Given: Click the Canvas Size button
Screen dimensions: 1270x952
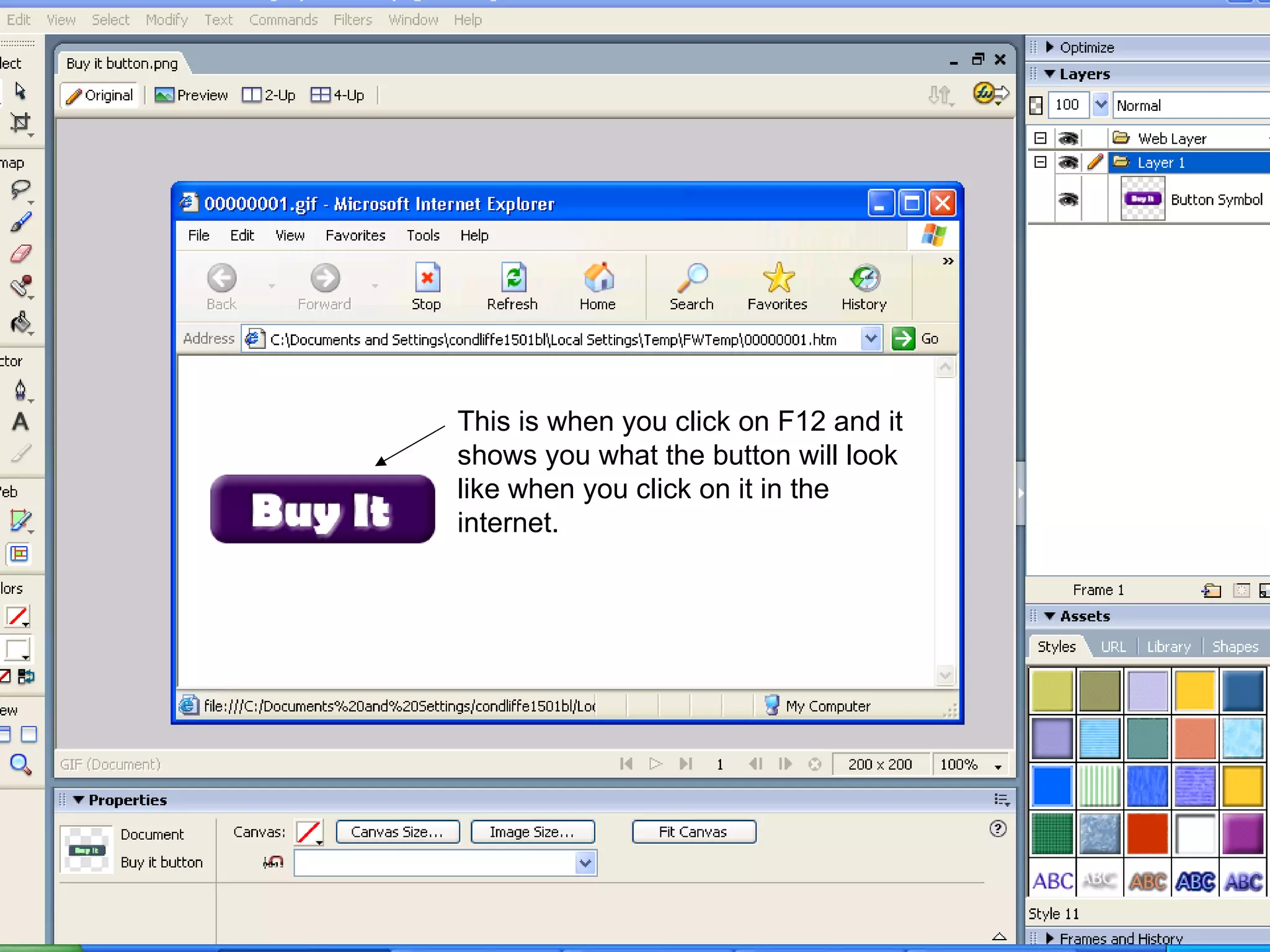Looking at the screenshot, I should point(398,832).
